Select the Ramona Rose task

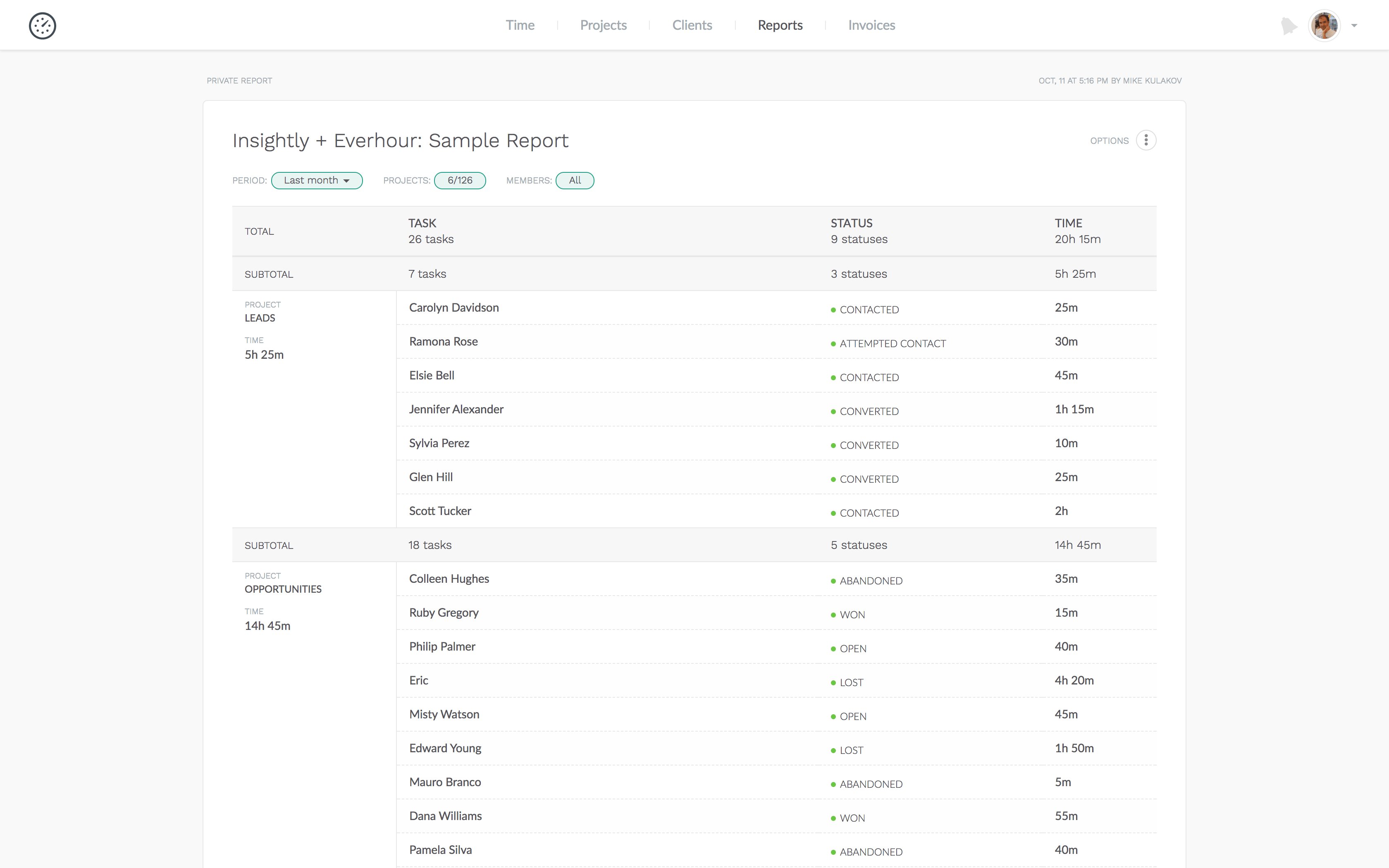point(443,341)
